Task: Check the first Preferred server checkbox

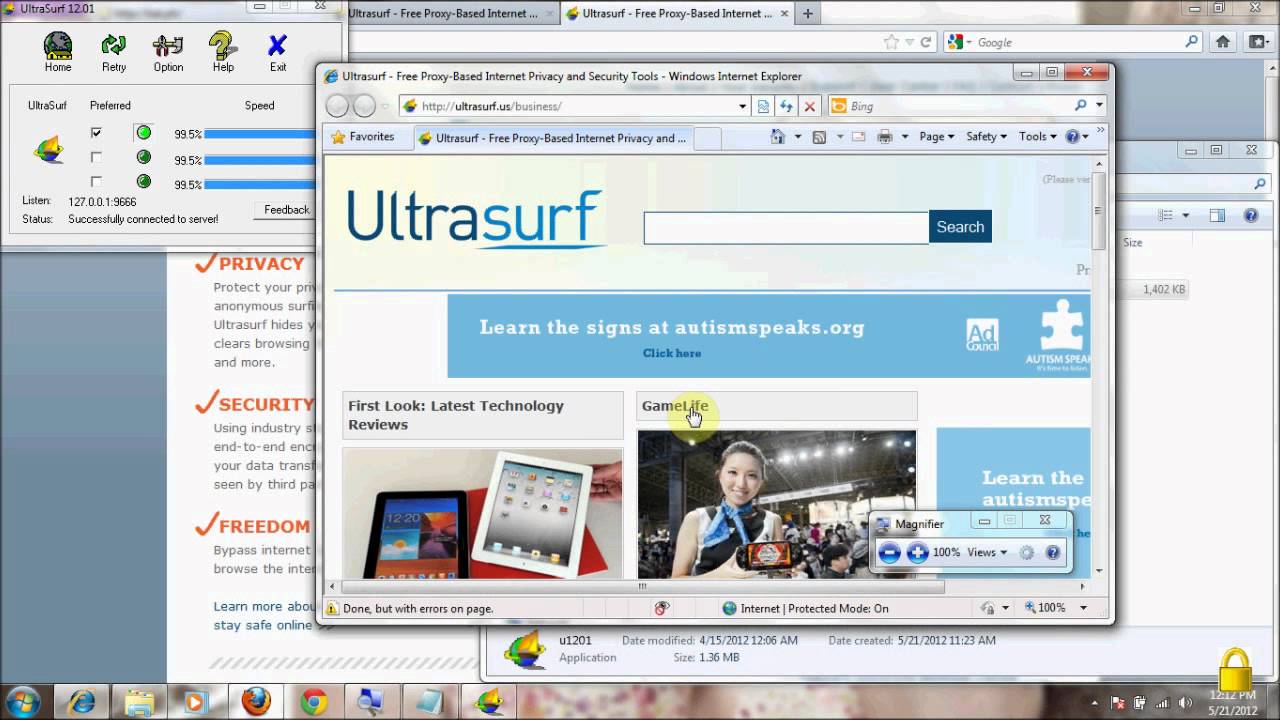Action: [96, 133]
